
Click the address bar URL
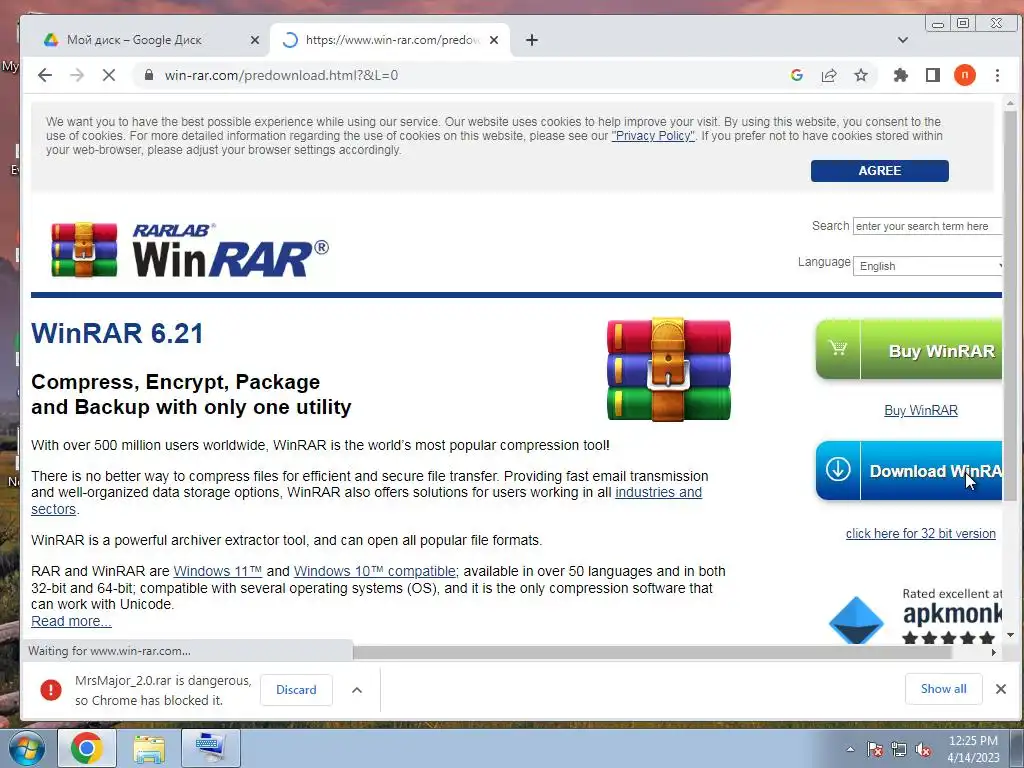pos(281,75)
